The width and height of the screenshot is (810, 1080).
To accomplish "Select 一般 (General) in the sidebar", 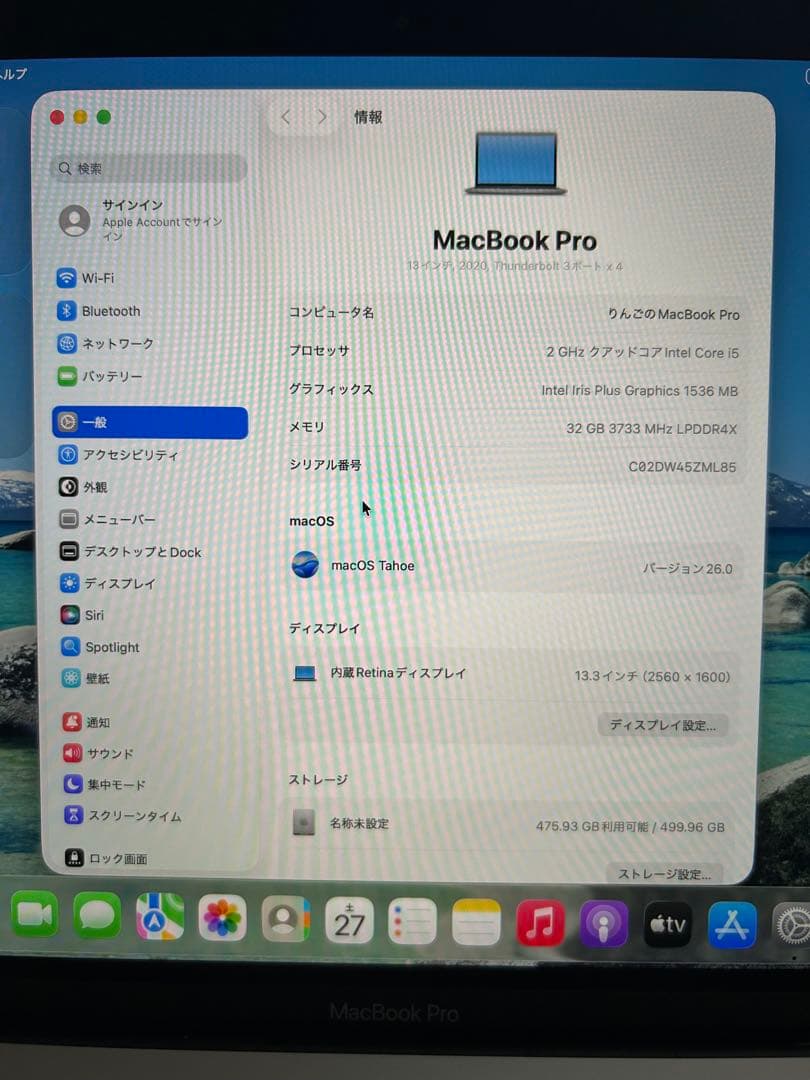I will pos(100,422).
